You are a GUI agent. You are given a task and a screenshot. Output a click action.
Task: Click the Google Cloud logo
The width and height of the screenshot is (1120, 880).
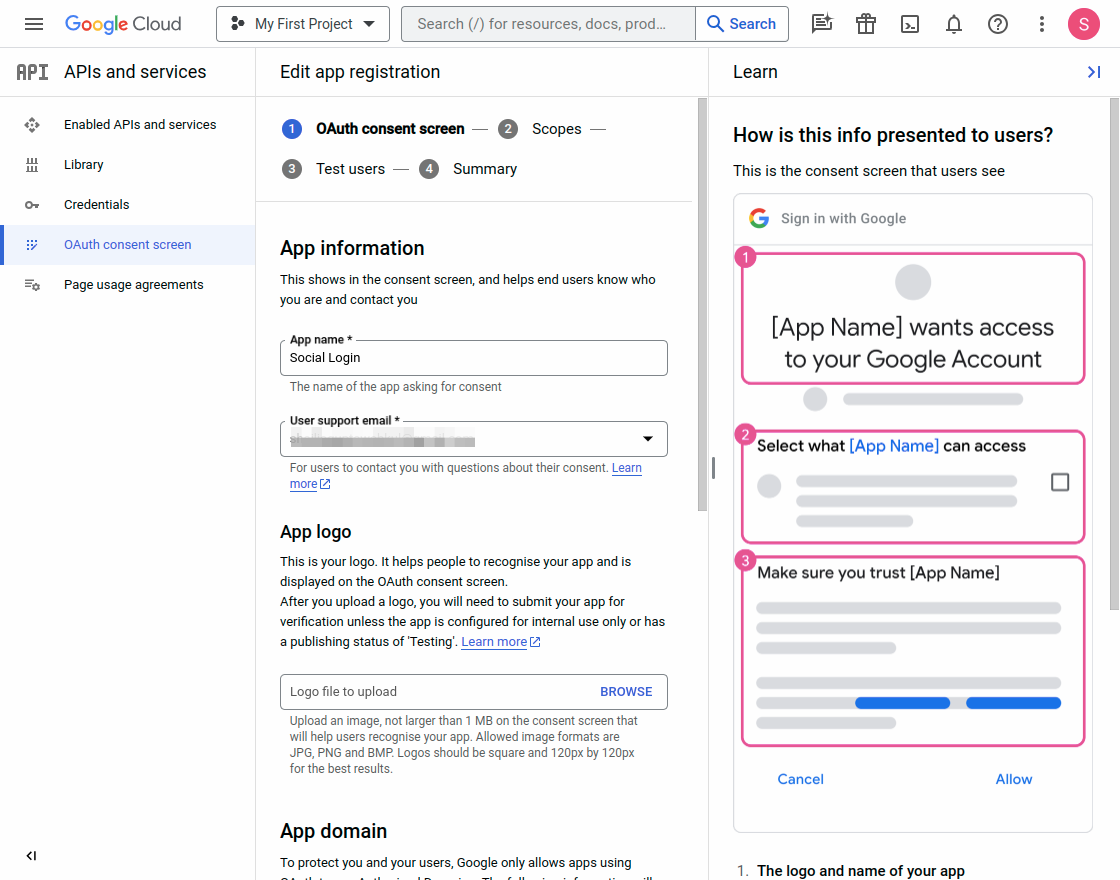123,24
